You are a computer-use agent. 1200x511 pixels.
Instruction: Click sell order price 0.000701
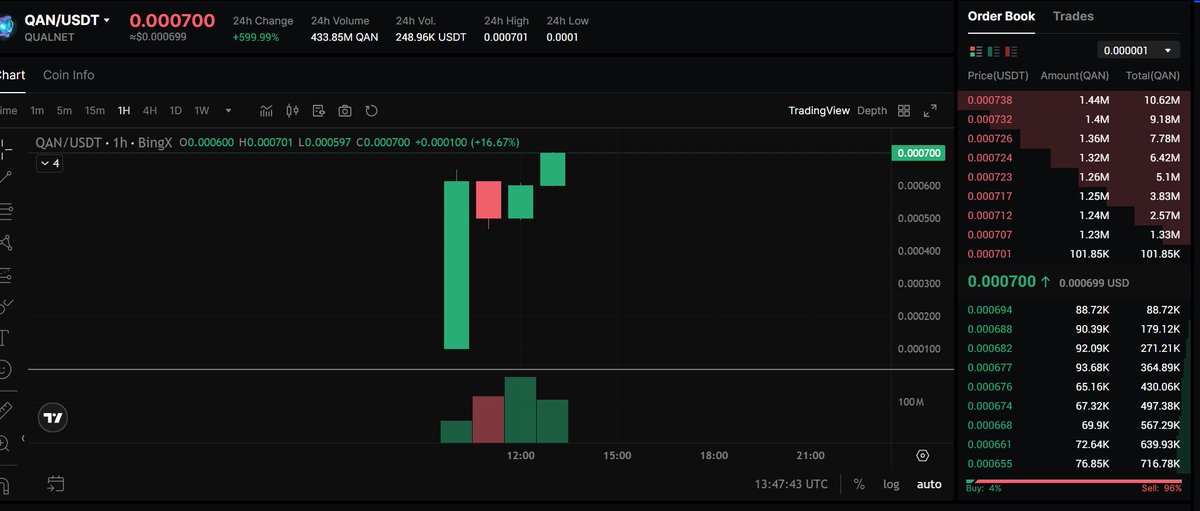tap(988, 253)
